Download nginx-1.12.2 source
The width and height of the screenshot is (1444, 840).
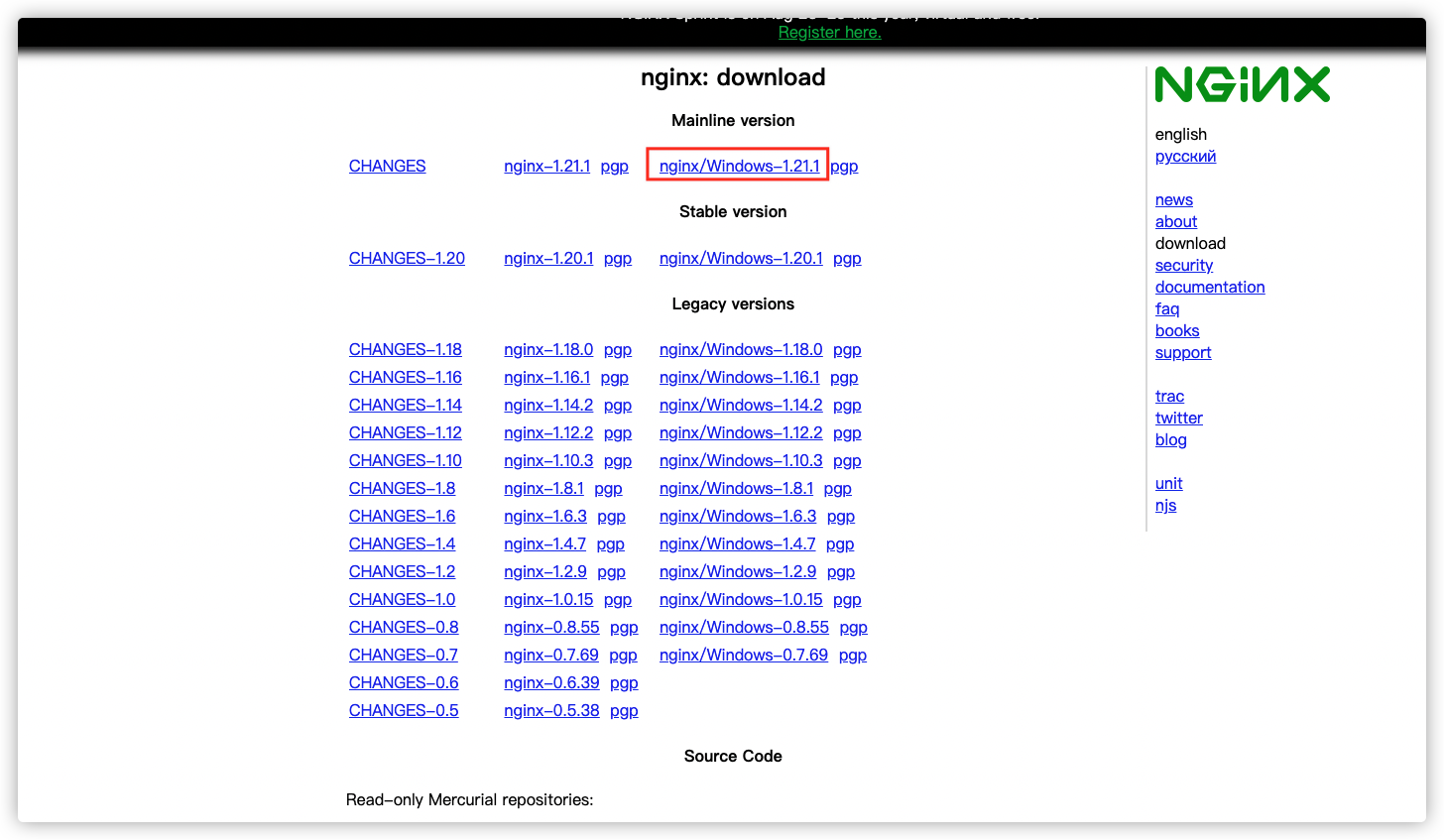tap(548, 433)
